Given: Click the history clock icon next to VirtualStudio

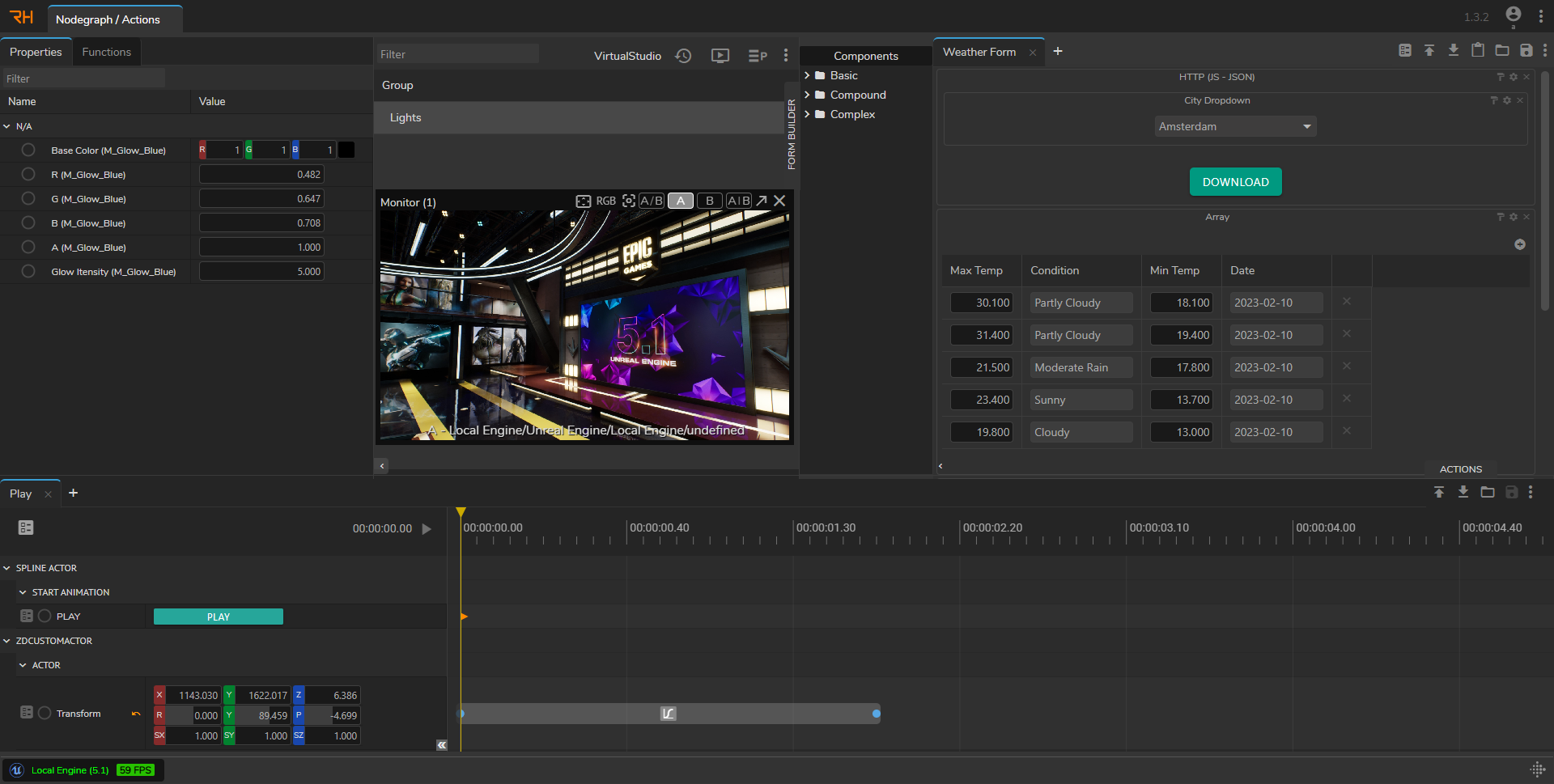Looking at the screenshot, I should [x=684, y=56].
